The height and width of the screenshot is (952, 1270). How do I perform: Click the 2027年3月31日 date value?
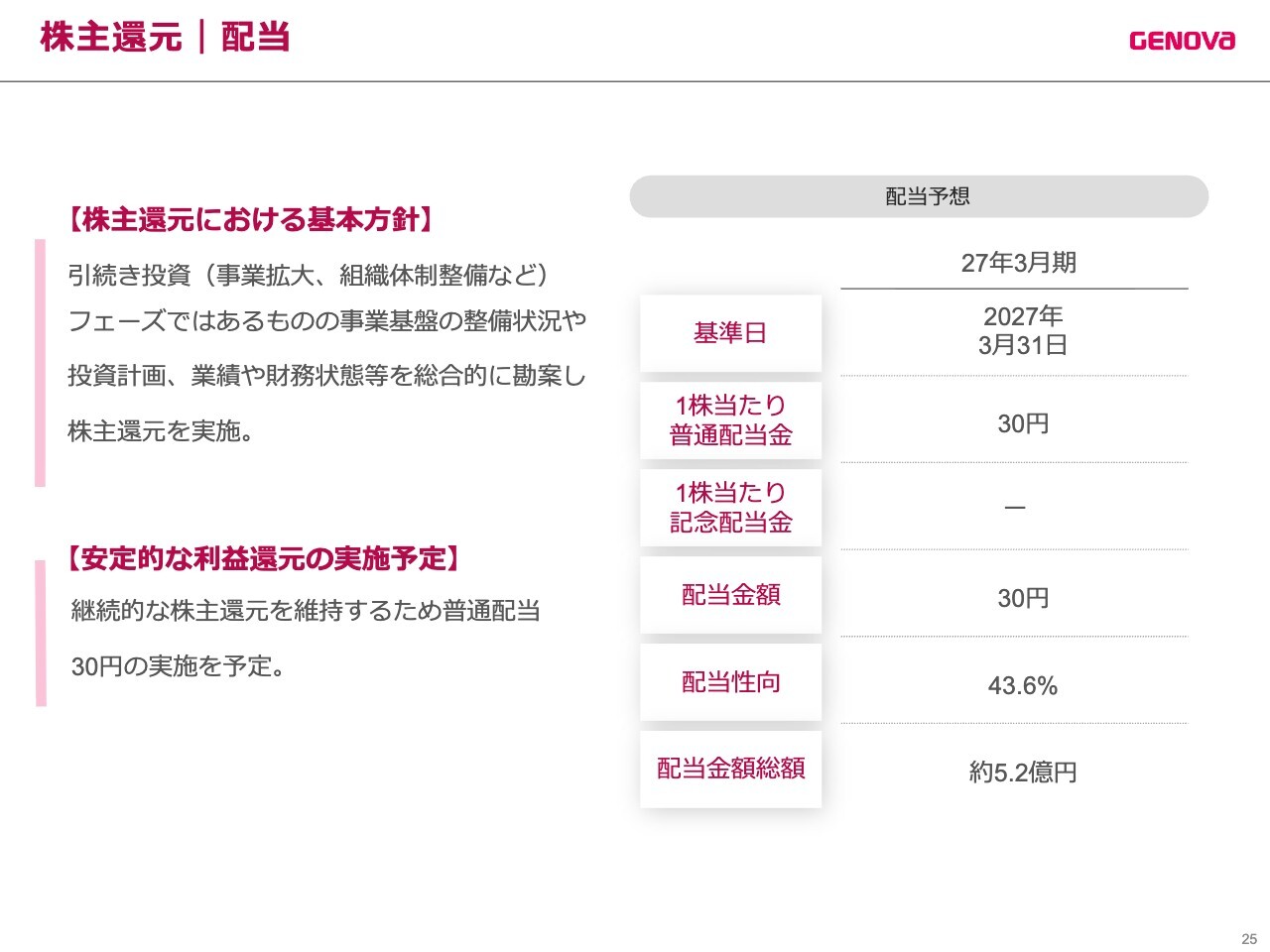pyautogui.click(x=1023, y=330)
